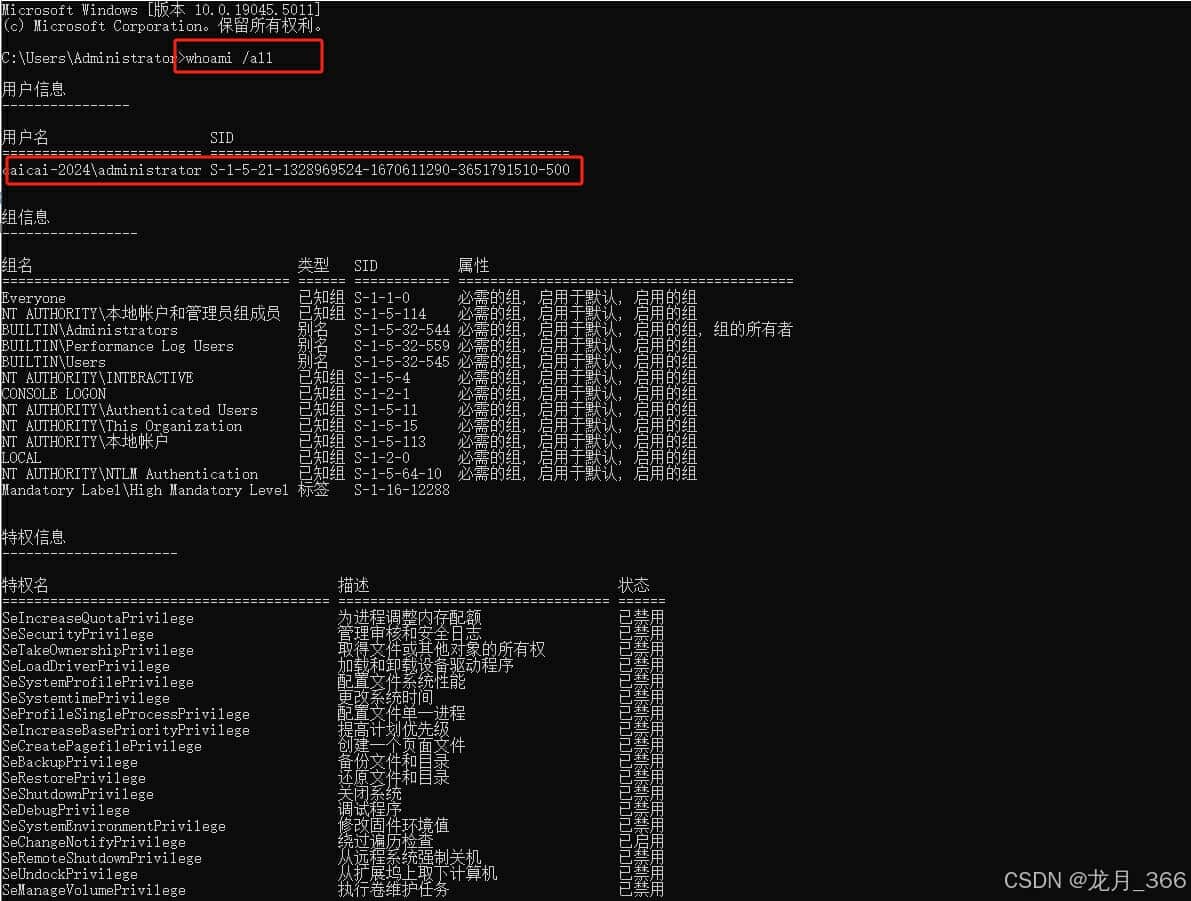
Task: Click the SeChangeNotifyPrivilege entry
Action: click(93, 842)
